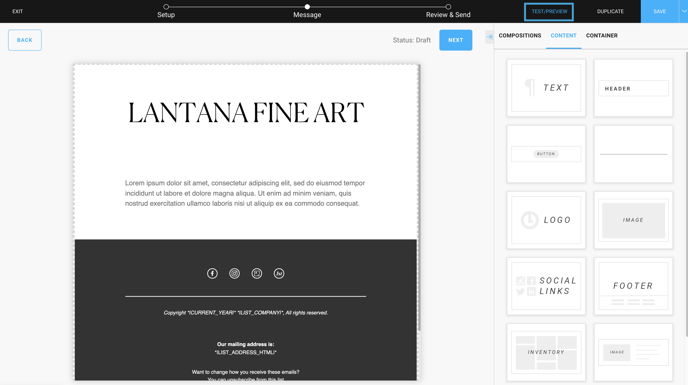Choose the Image content block

coord(633,220)
